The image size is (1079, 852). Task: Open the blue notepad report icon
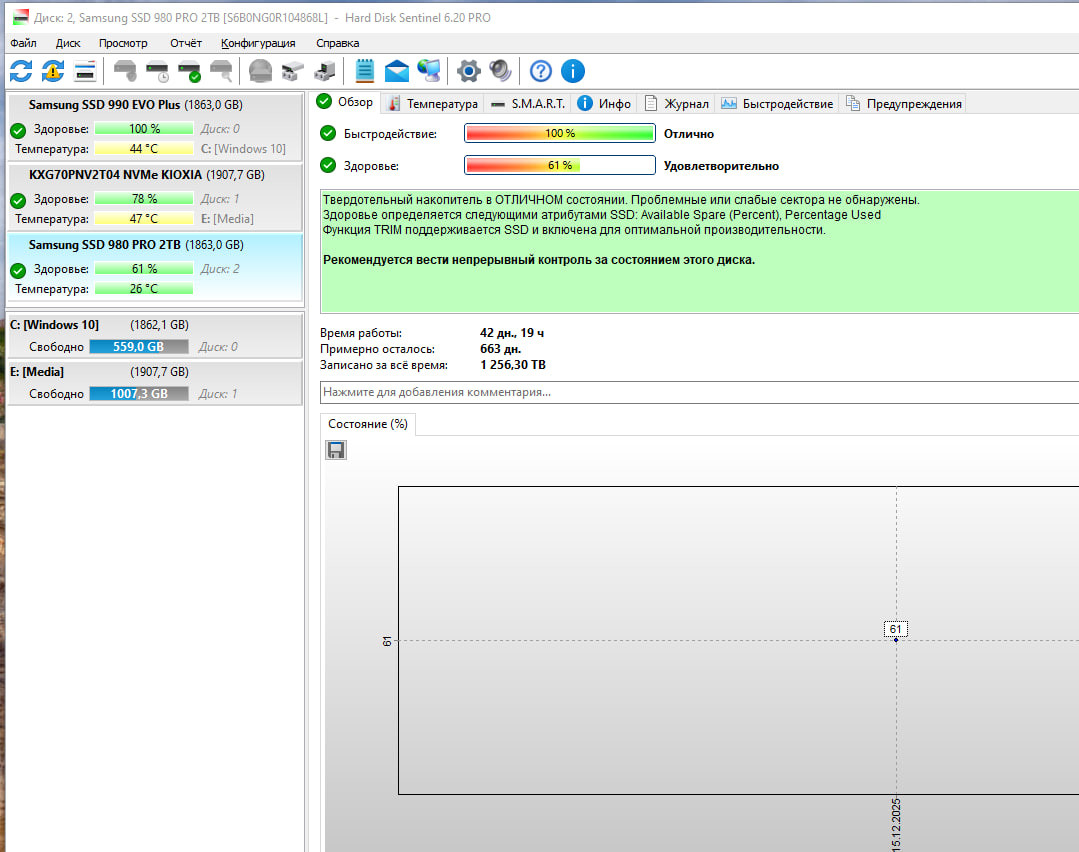pos(365,71)
